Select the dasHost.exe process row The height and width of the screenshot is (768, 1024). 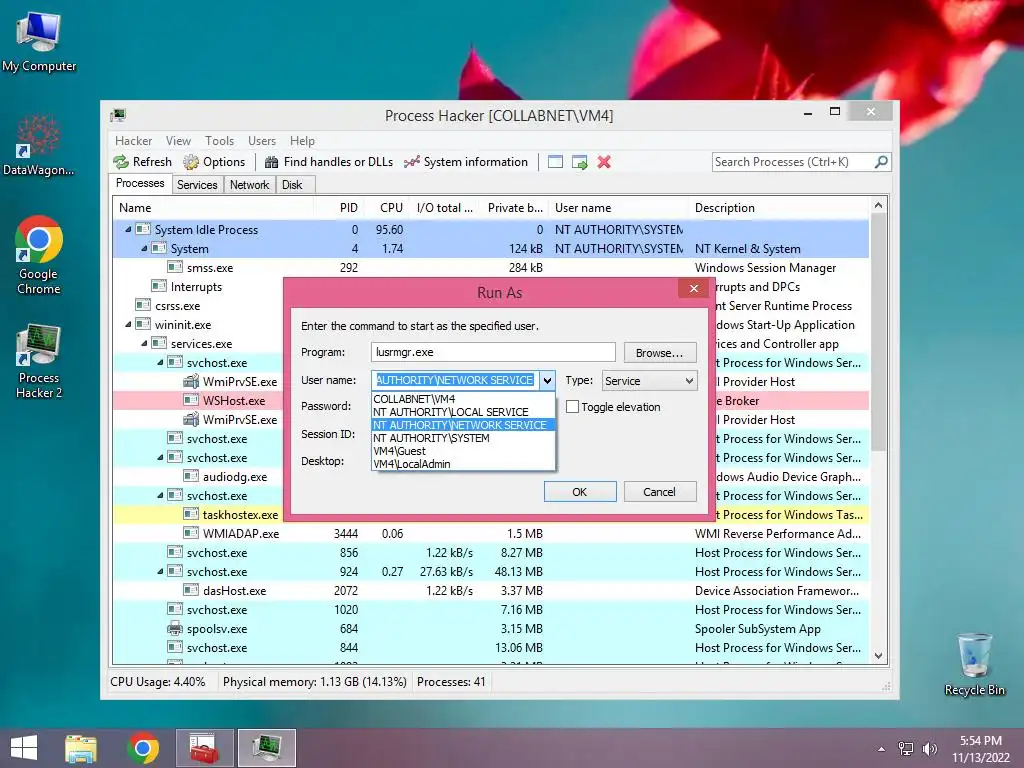(491, 590)
